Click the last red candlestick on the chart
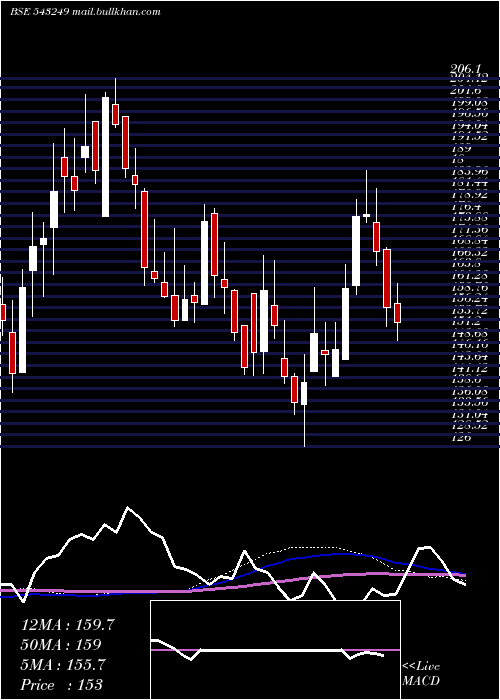This screenshot has width=500, height=700. [397, 312]
